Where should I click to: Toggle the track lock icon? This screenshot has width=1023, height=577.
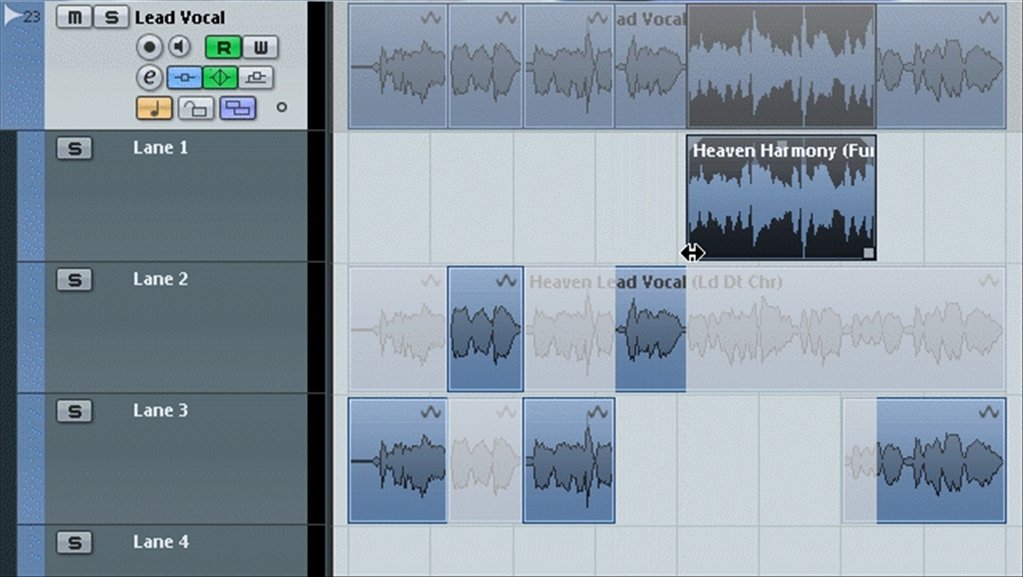pyautogui.click(x=196, y=108)
